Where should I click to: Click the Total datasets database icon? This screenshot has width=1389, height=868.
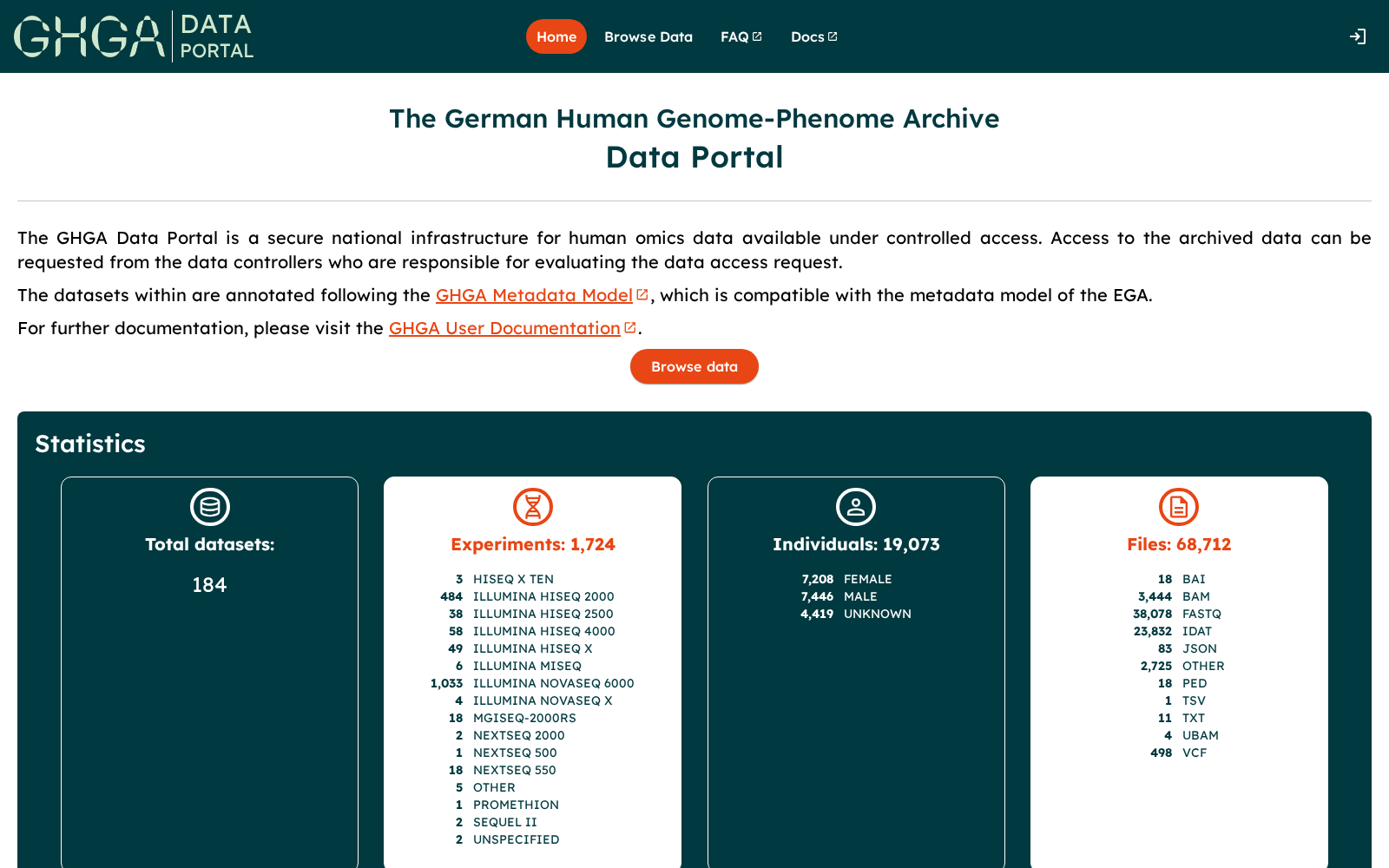coord(210,507)
